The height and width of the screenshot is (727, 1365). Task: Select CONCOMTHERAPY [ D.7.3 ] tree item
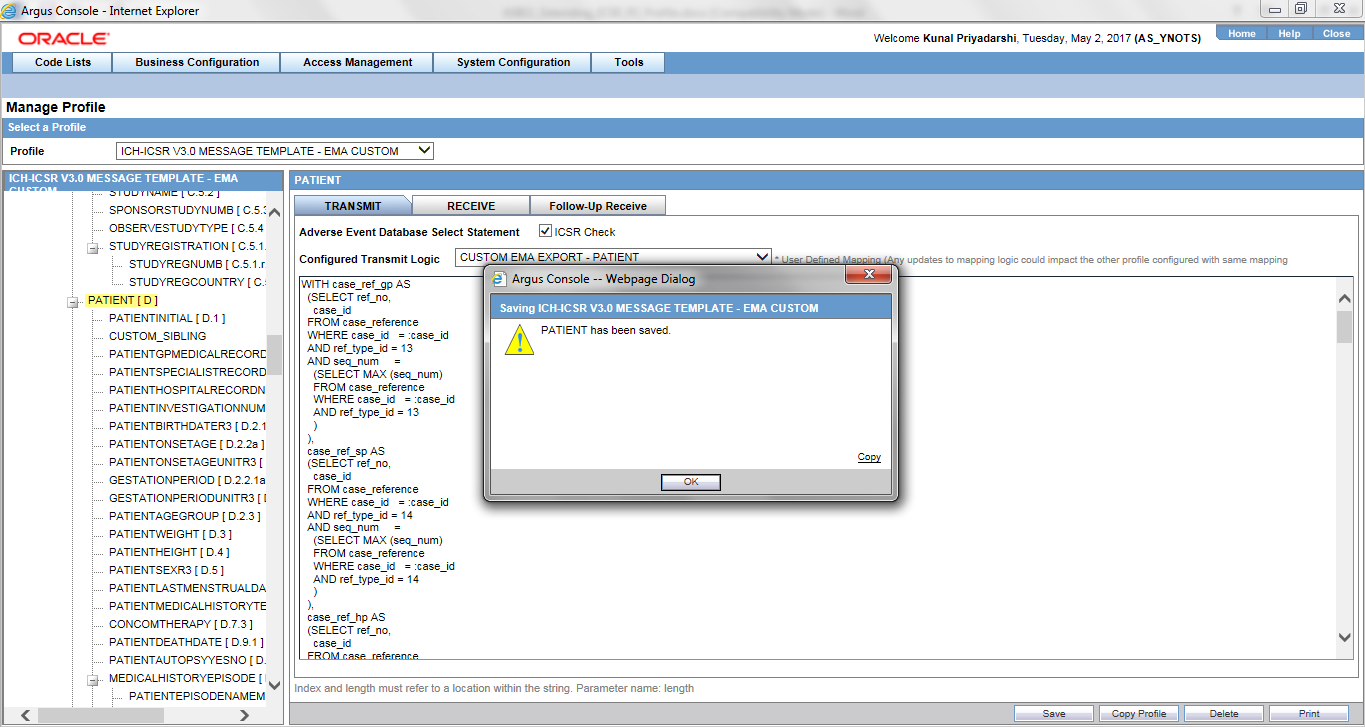click(x=181, y=624)
